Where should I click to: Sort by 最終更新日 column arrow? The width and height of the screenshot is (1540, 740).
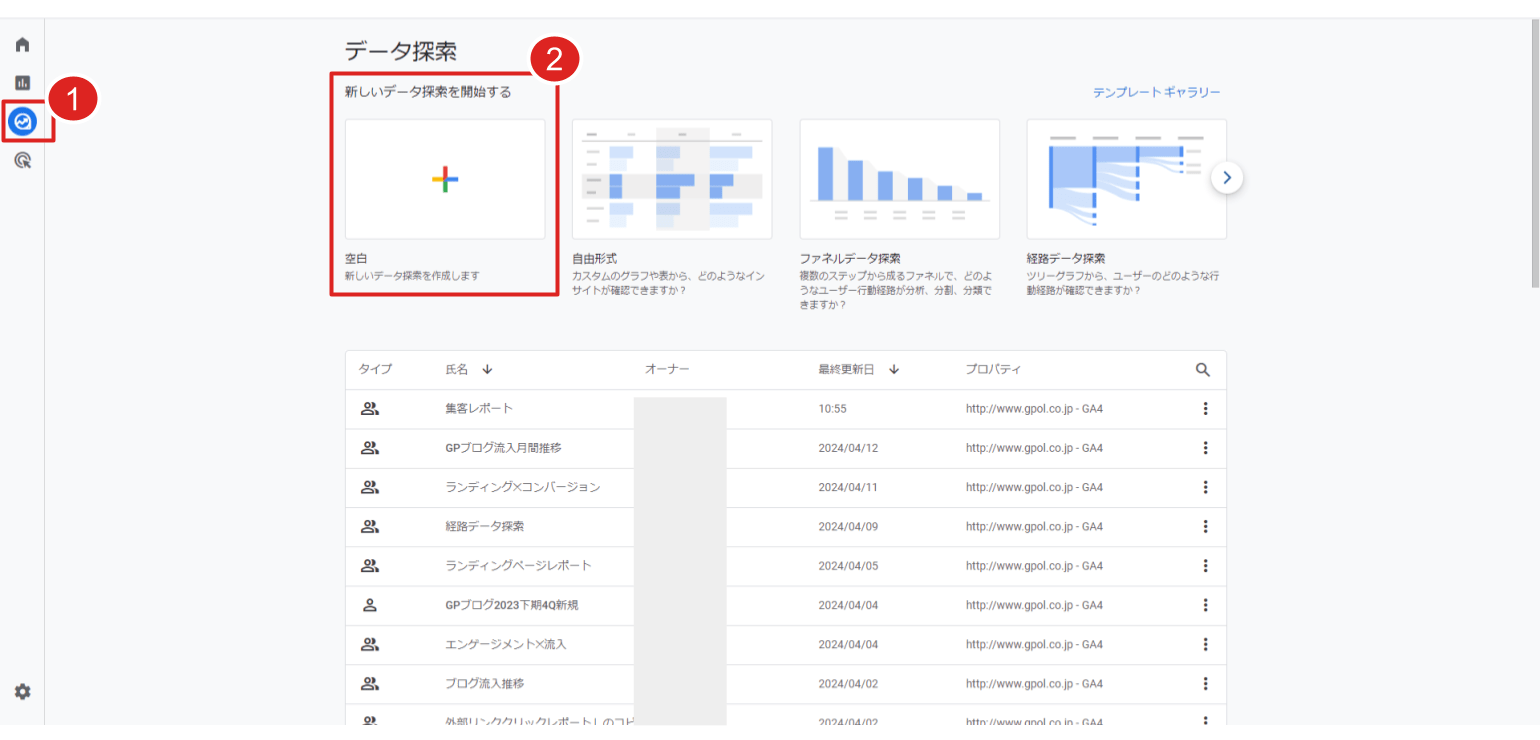coord(894,370)
